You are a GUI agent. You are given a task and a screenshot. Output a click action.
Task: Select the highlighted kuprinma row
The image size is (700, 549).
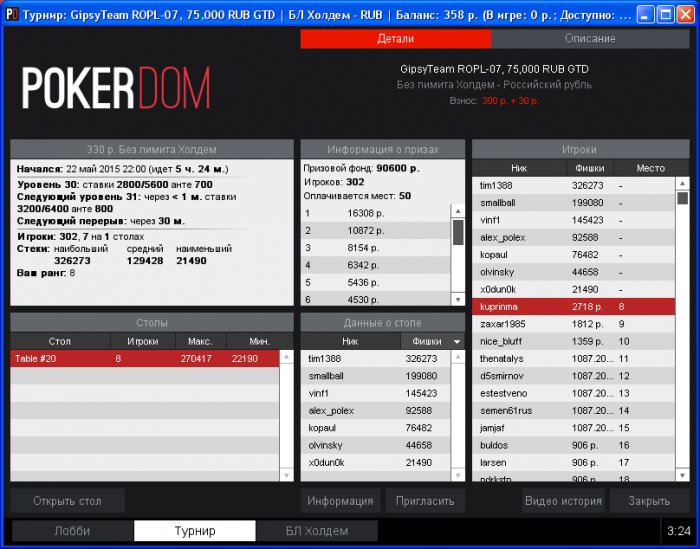[x=574, y=307]
